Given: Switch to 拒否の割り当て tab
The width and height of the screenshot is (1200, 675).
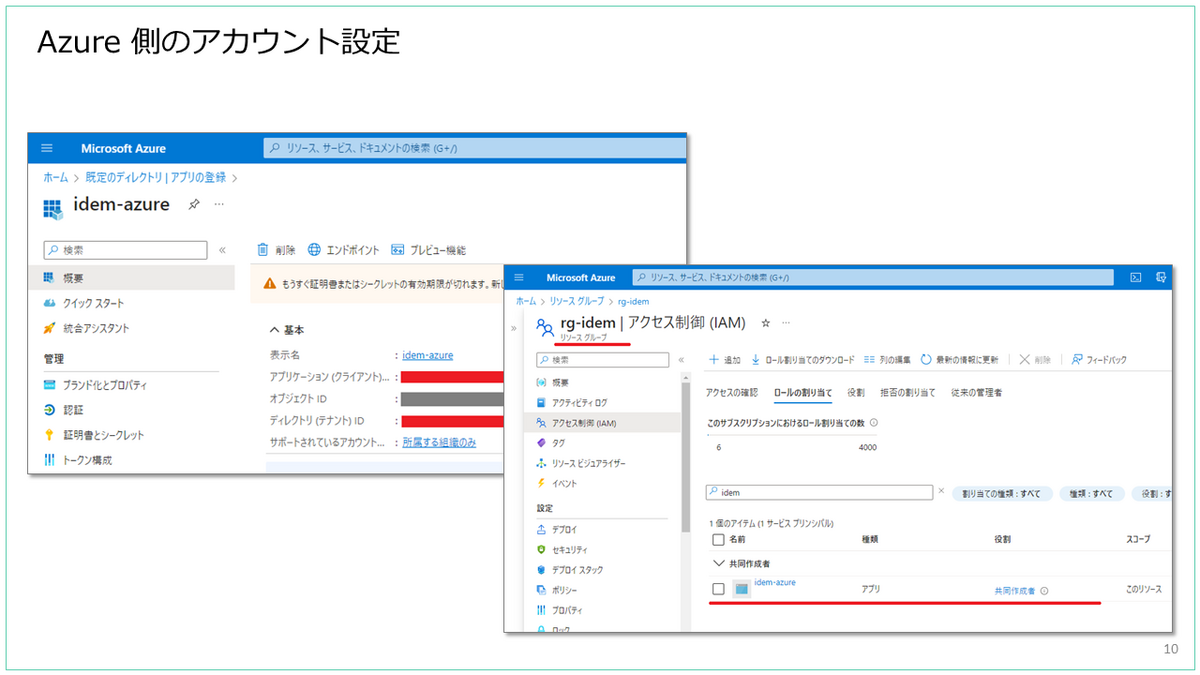Looking at the screenshot, I should pos(908,392).
